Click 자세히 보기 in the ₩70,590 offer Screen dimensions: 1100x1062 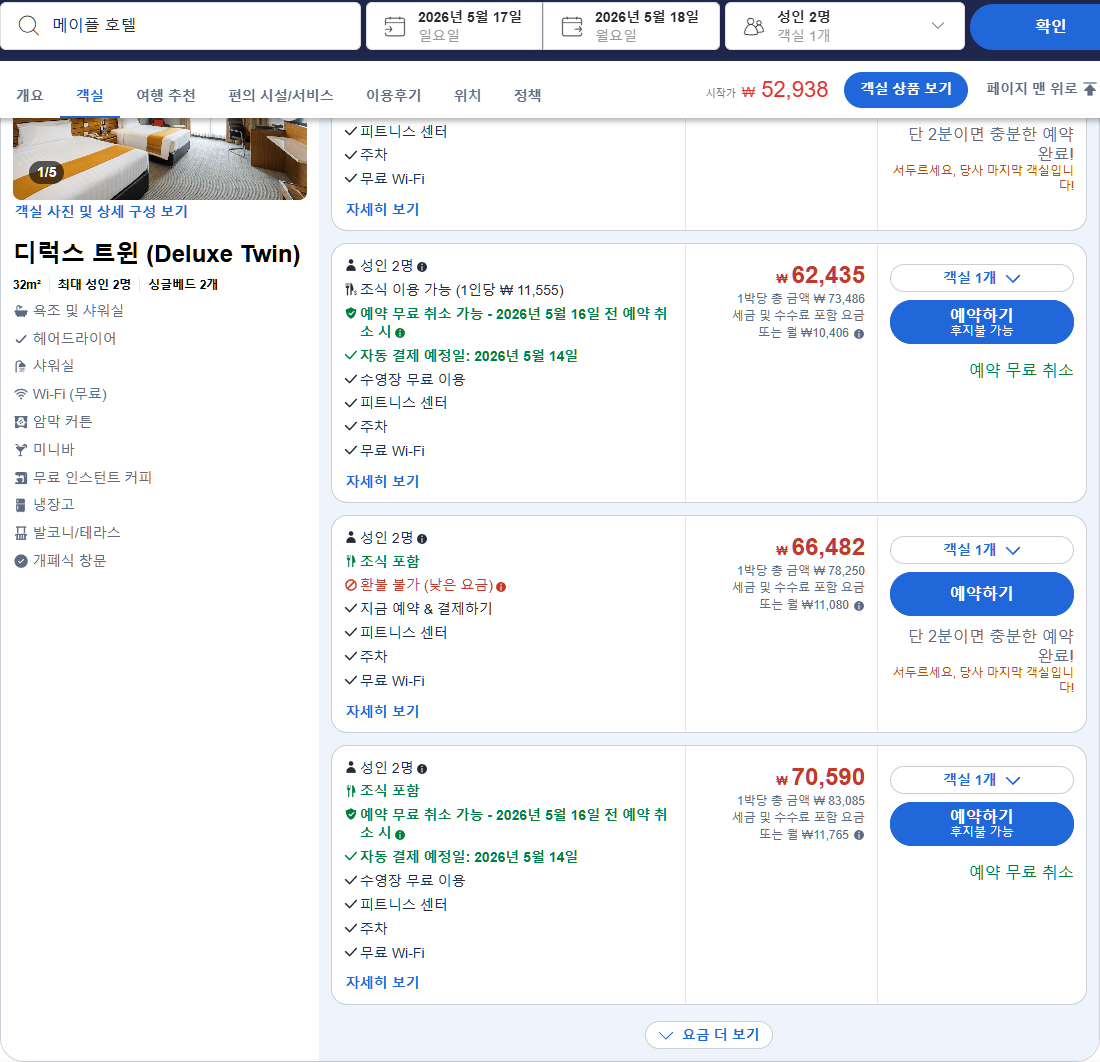point(382,982)
